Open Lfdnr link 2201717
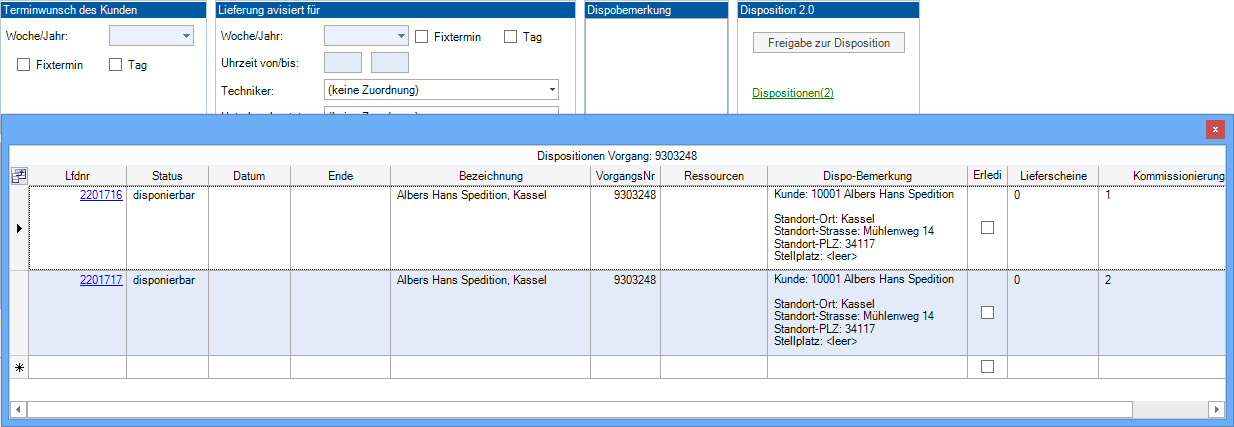Screen dimensions: 1234x427 (101, 280)
